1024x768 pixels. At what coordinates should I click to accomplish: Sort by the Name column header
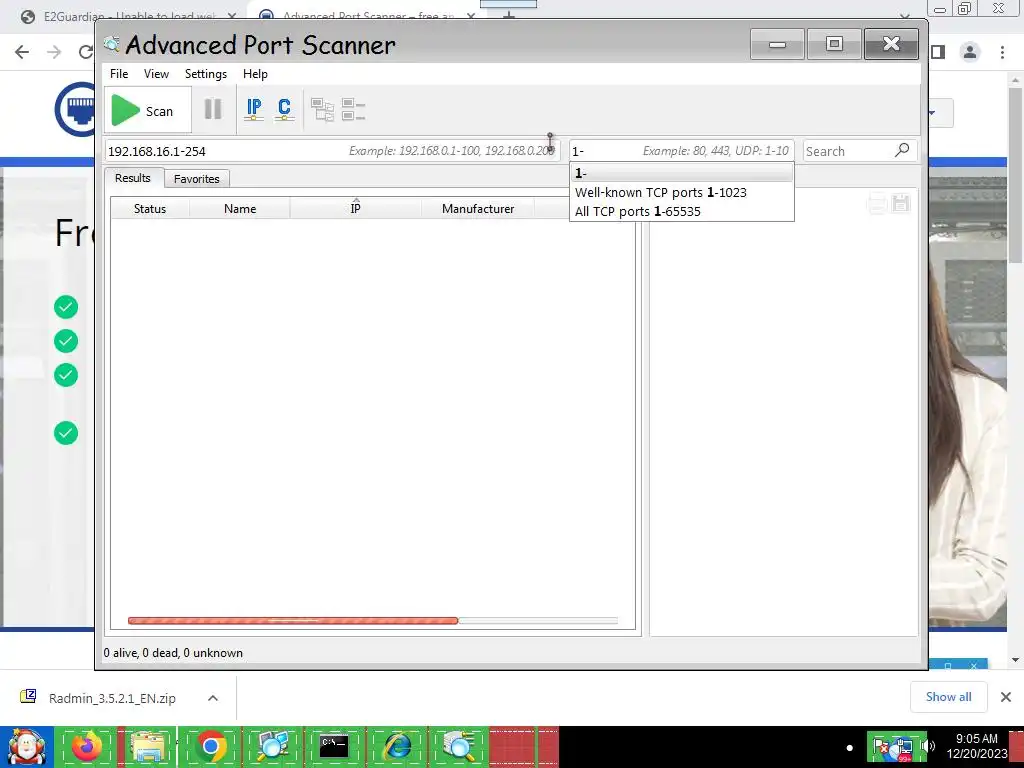click(x=240, y=209)
